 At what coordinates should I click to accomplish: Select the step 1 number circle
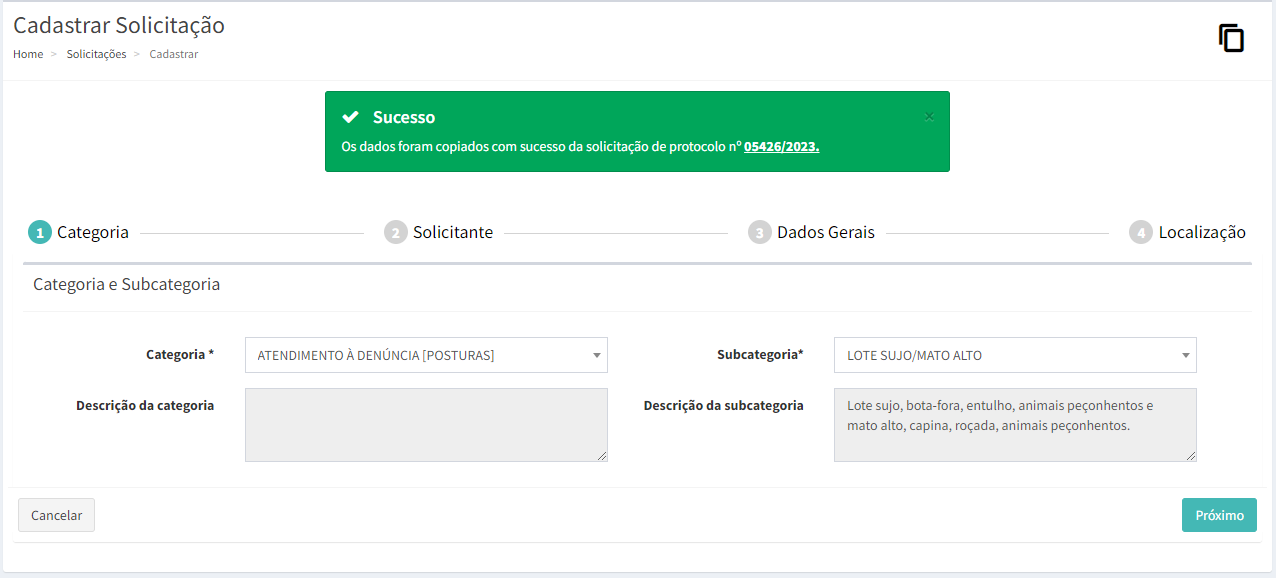click(x=40, y=233)
